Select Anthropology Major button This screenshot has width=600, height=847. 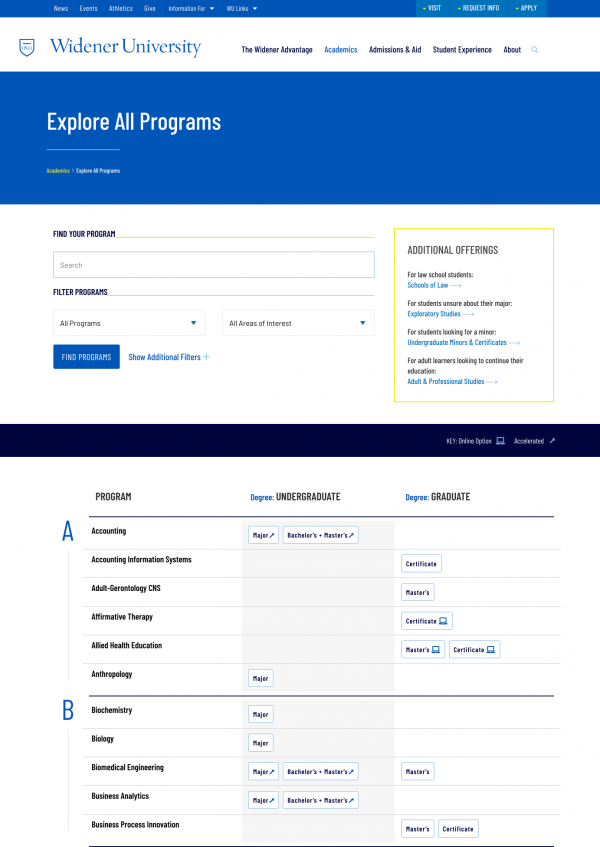coord(261,678)
